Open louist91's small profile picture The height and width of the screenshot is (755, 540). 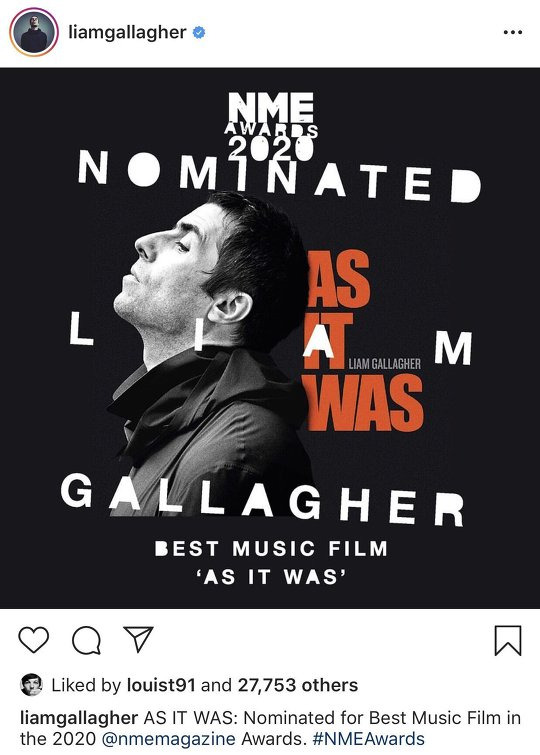[31, 684]
